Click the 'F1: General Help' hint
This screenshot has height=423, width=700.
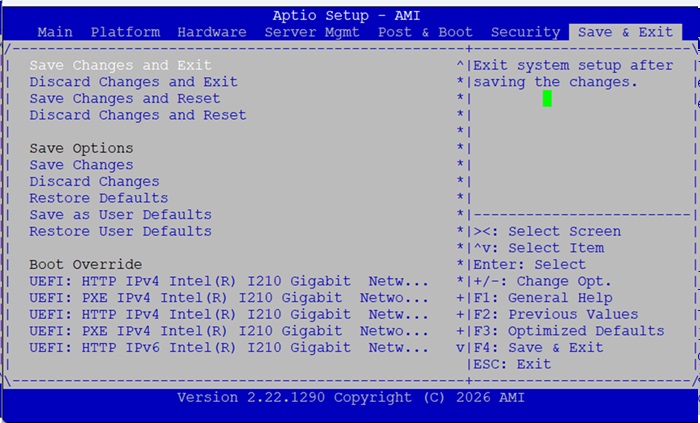[543, 298]
